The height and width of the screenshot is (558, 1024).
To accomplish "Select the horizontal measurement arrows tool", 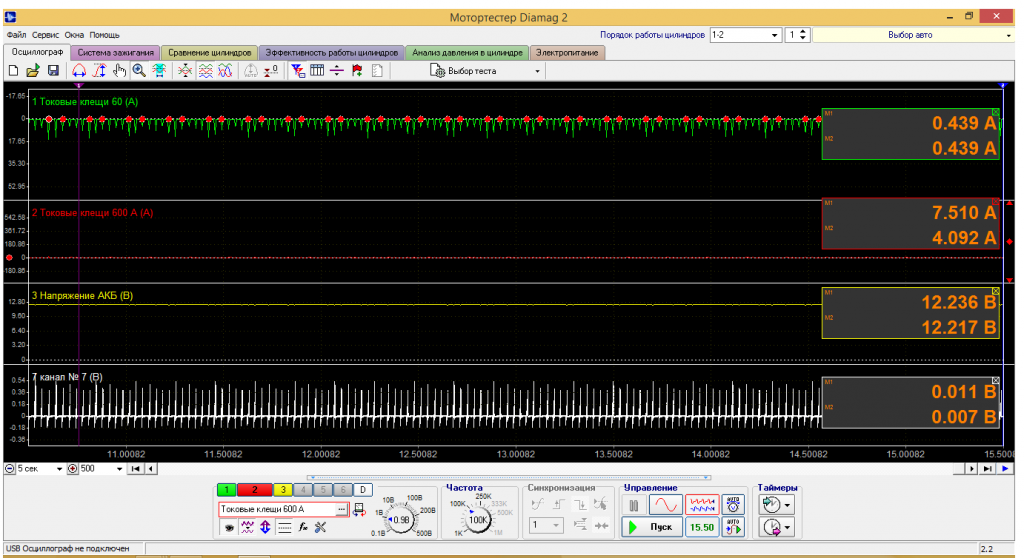I will (79, 71).
